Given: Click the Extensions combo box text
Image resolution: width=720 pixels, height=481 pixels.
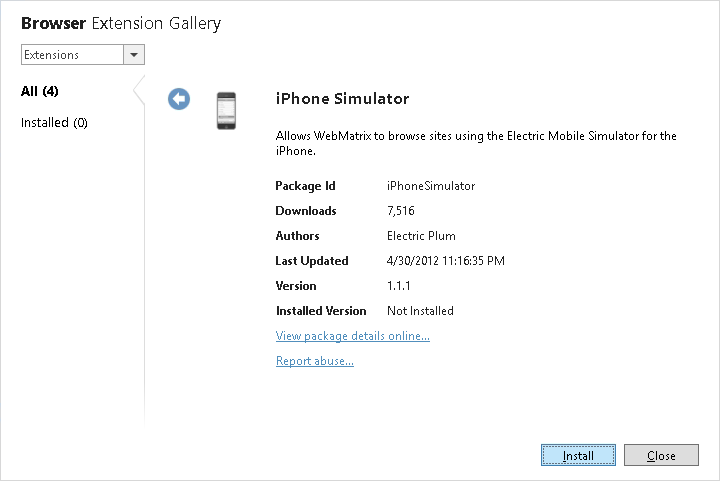Looking at the screenshot, I should (71, 55).
